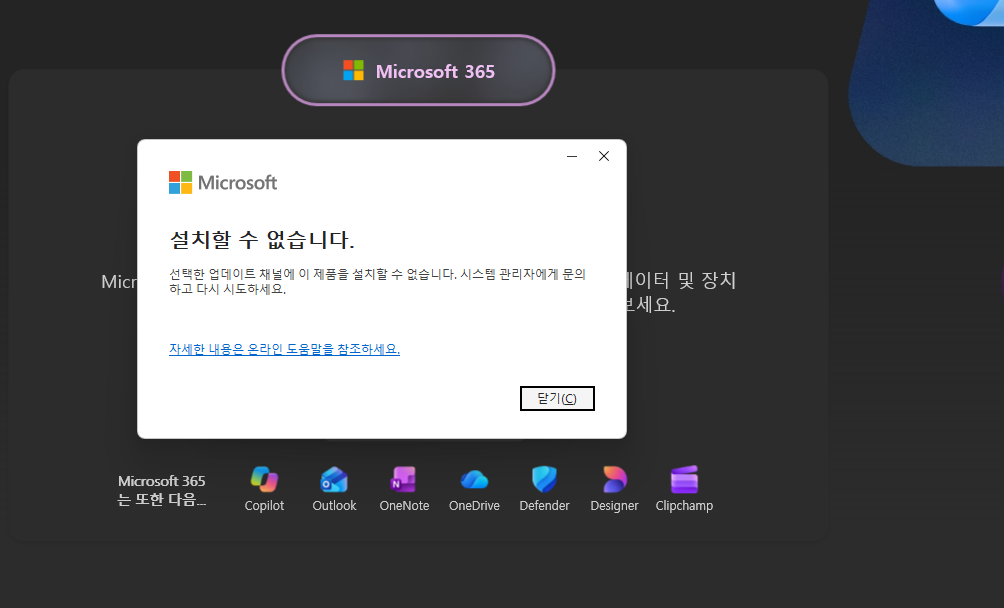Click the 'Microsoft 365 는 또한 다음...' text
The height and width of the screenshot is (608, 1004).
pos(162,490)
